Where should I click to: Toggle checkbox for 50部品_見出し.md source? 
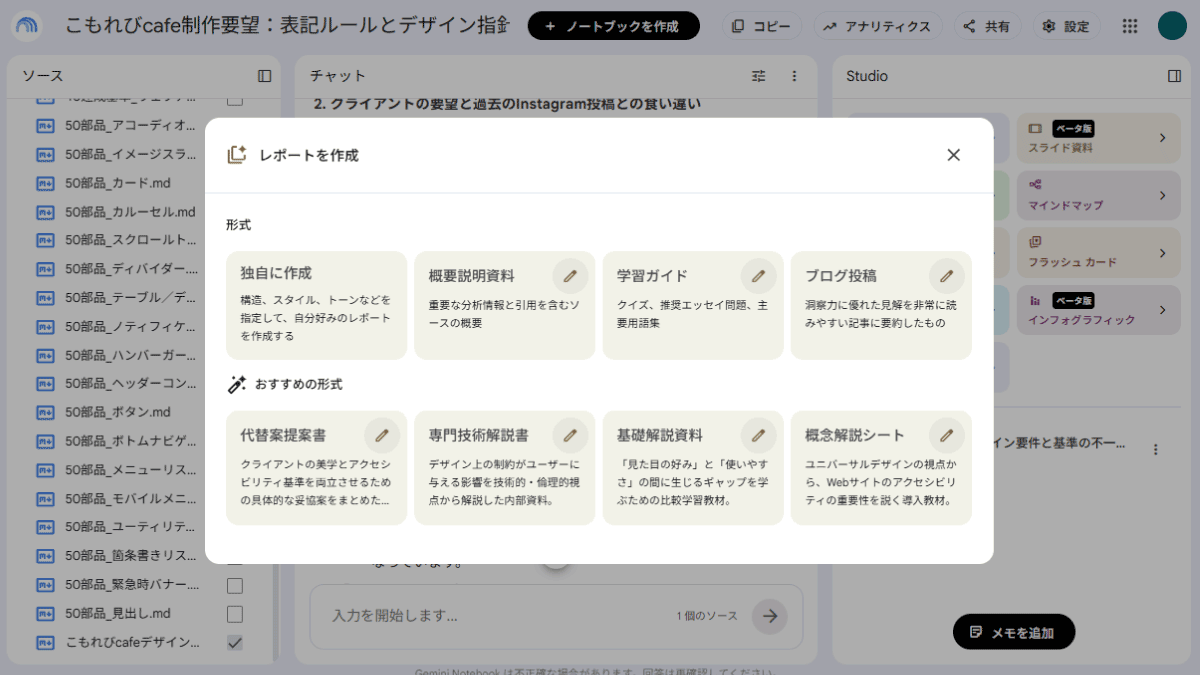pos(235,613)
